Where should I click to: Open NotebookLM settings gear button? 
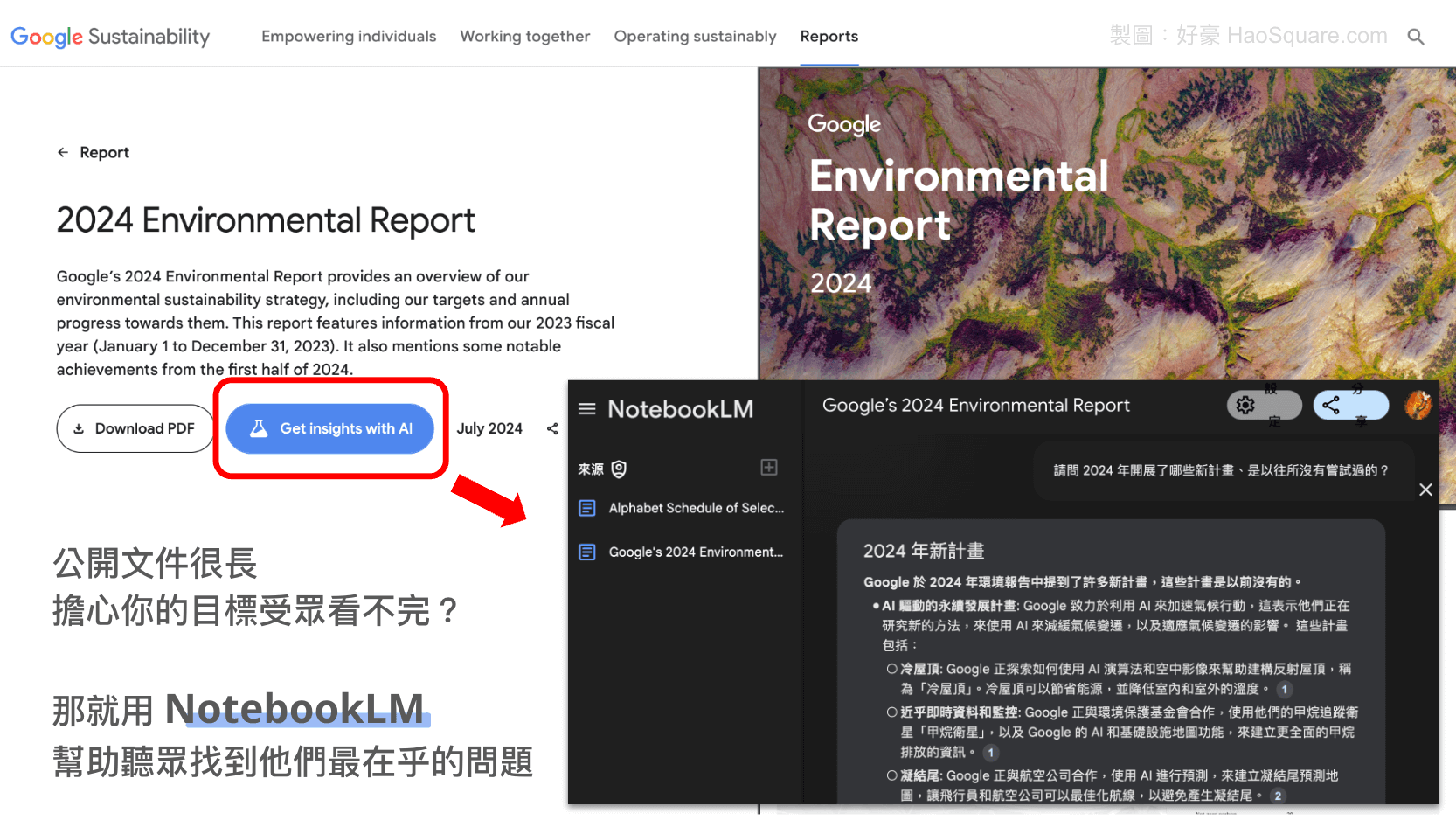pyautogui.click(x=1264, y=405)
